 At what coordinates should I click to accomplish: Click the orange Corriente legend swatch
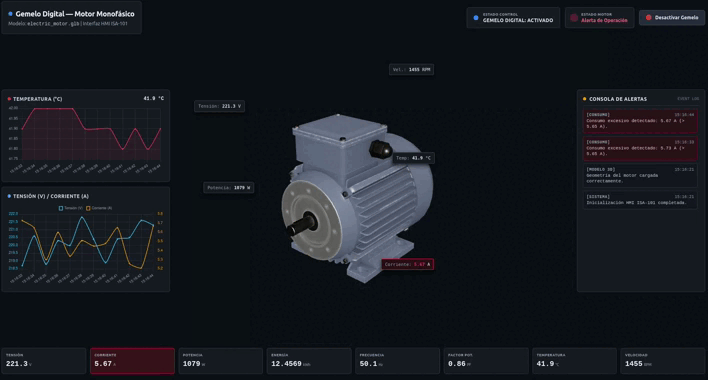[88, 208]
